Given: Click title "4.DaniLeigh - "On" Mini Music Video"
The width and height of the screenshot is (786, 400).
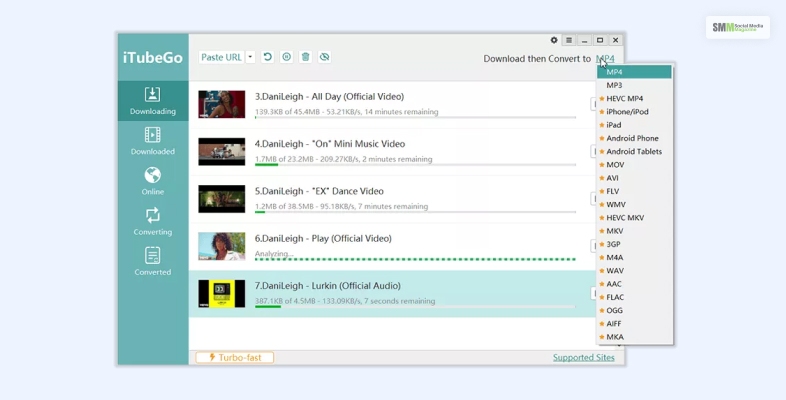Looking at the screenshot, I should [330, 144].
